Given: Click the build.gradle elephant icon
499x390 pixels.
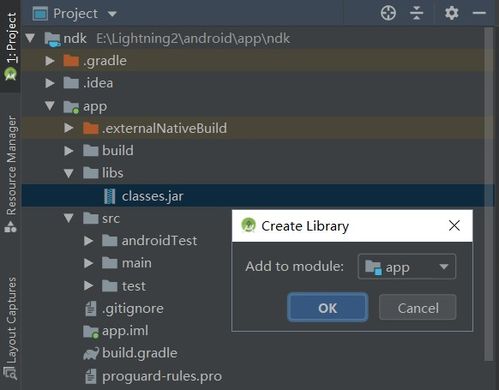Looking at the screenshot, I should click(x=91, y=353).
